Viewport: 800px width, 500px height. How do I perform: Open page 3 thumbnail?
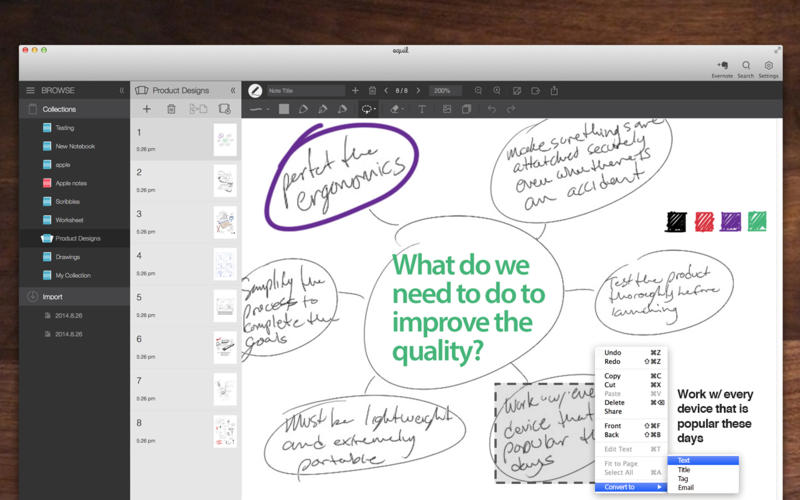225,223
